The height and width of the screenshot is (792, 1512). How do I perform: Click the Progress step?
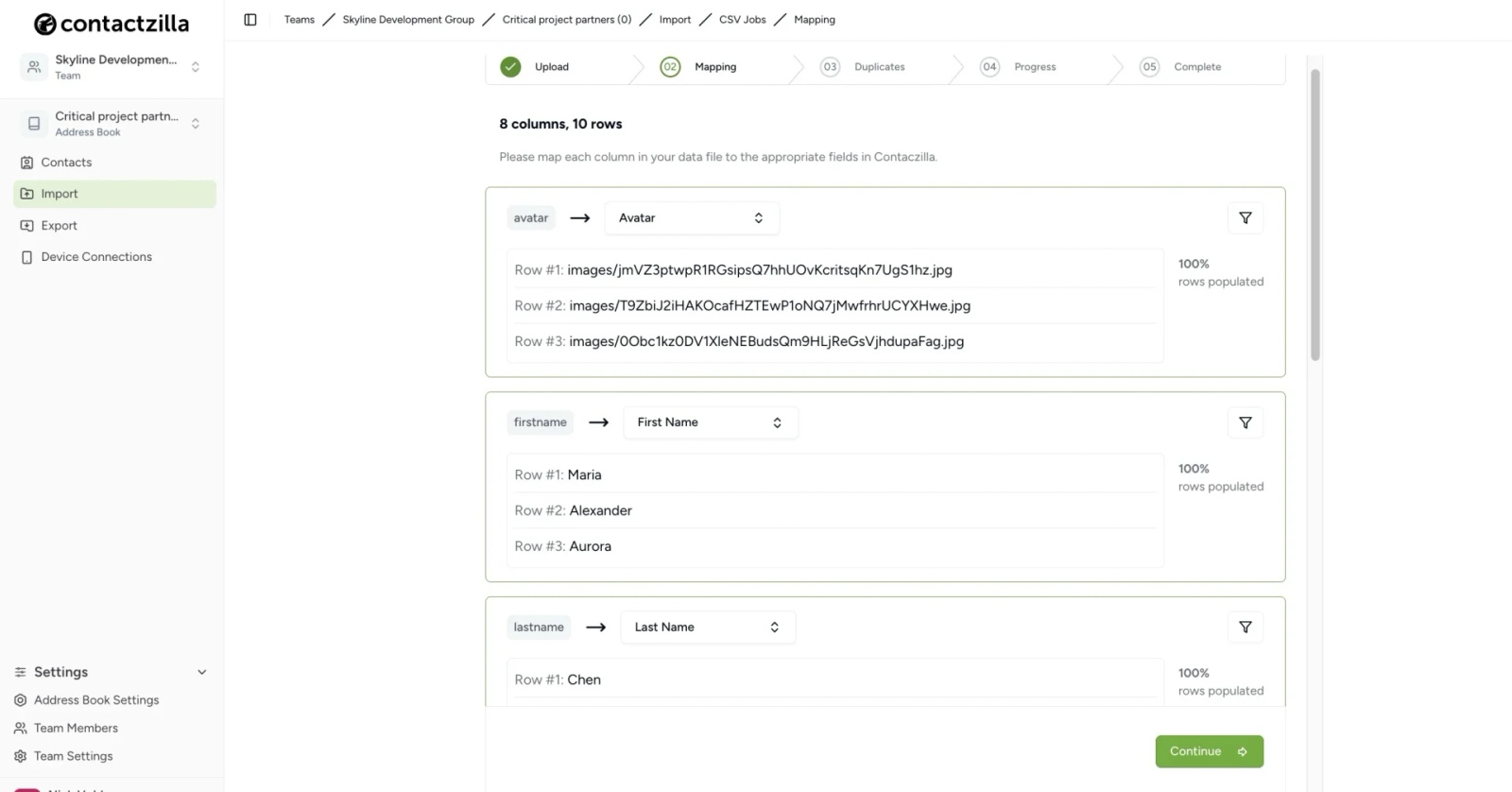point(1035,67)
